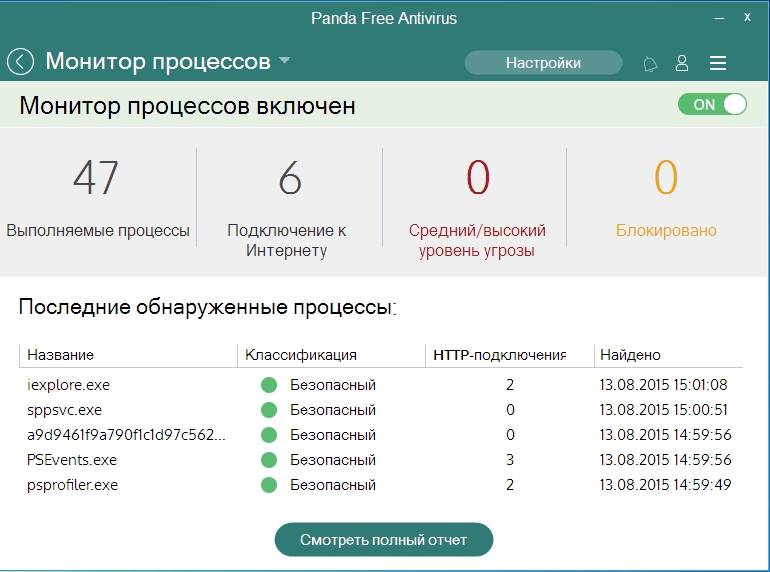Close the Panda Free Antivirus window

(747, 17)
